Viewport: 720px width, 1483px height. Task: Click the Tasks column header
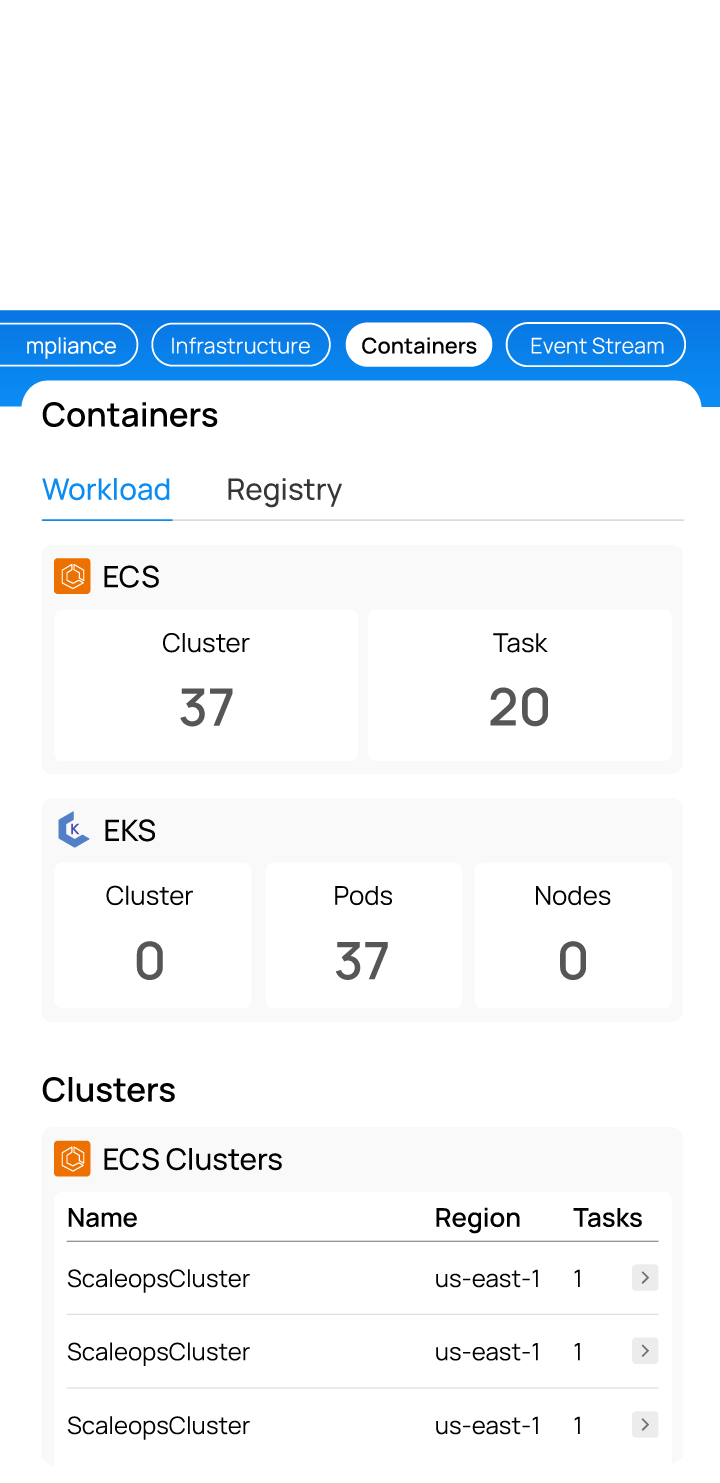[607, 1218]
